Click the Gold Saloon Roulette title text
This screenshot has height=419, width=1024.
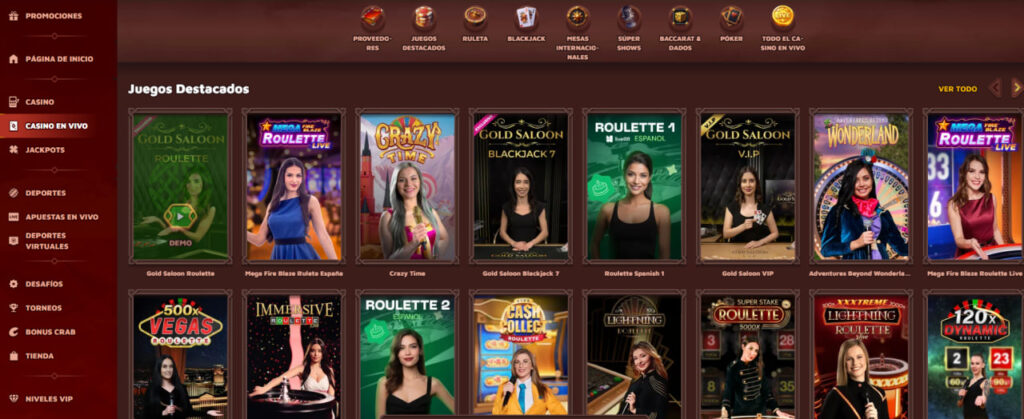[x=180, y=273]
